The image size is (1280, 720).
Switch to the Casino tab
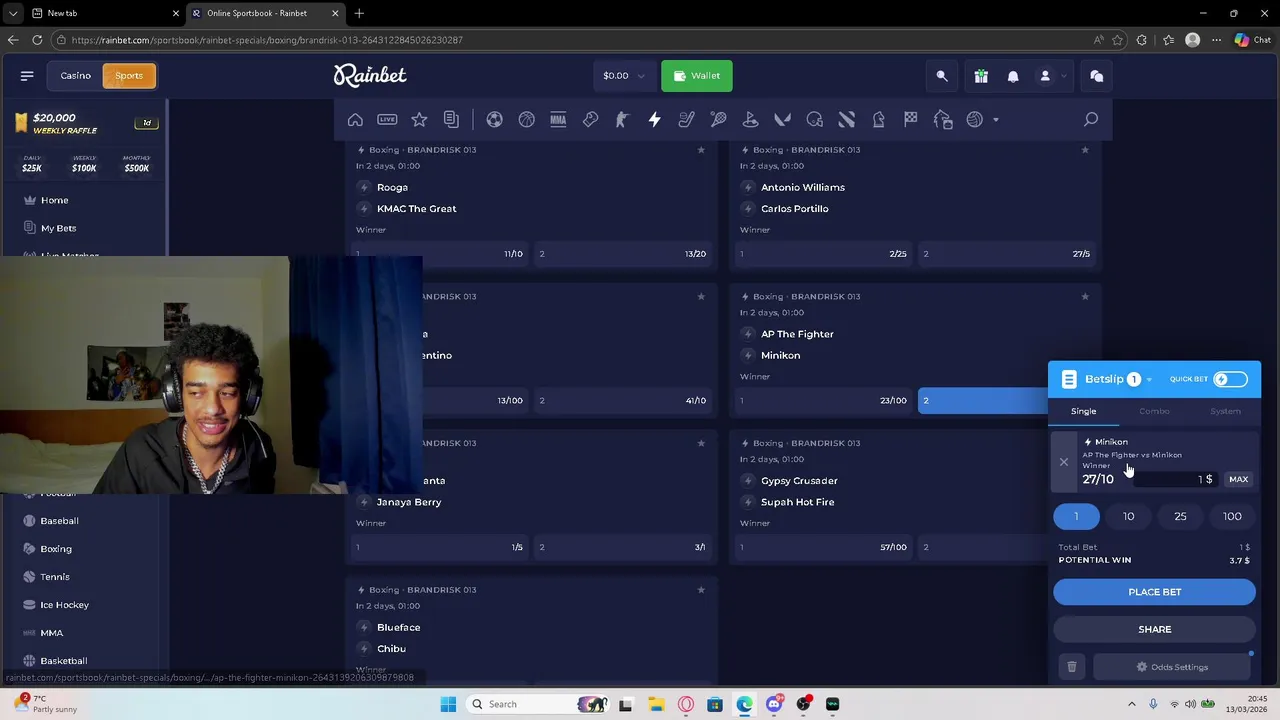point(75,76)
